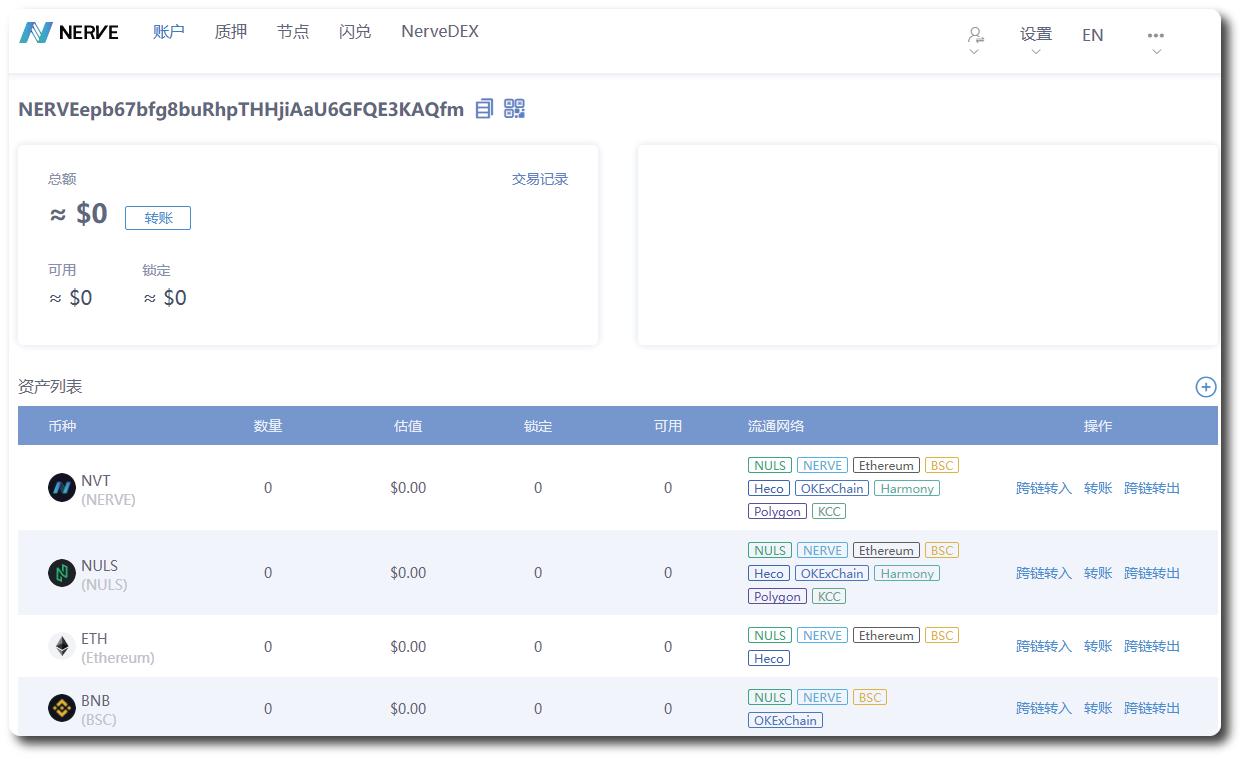This screenshot has height=758, width=1244.
Task: Click 跨链转出 in BNB row
Action: coord(1152,708)
